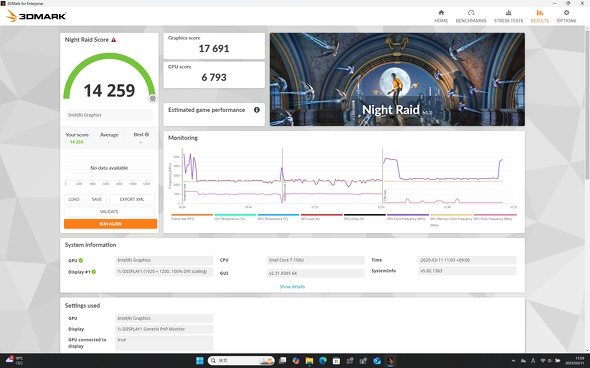Open the Windows Start menu
Image resolution: width=590 pixels, height=368 pixels.
click(x=200, y=360)
